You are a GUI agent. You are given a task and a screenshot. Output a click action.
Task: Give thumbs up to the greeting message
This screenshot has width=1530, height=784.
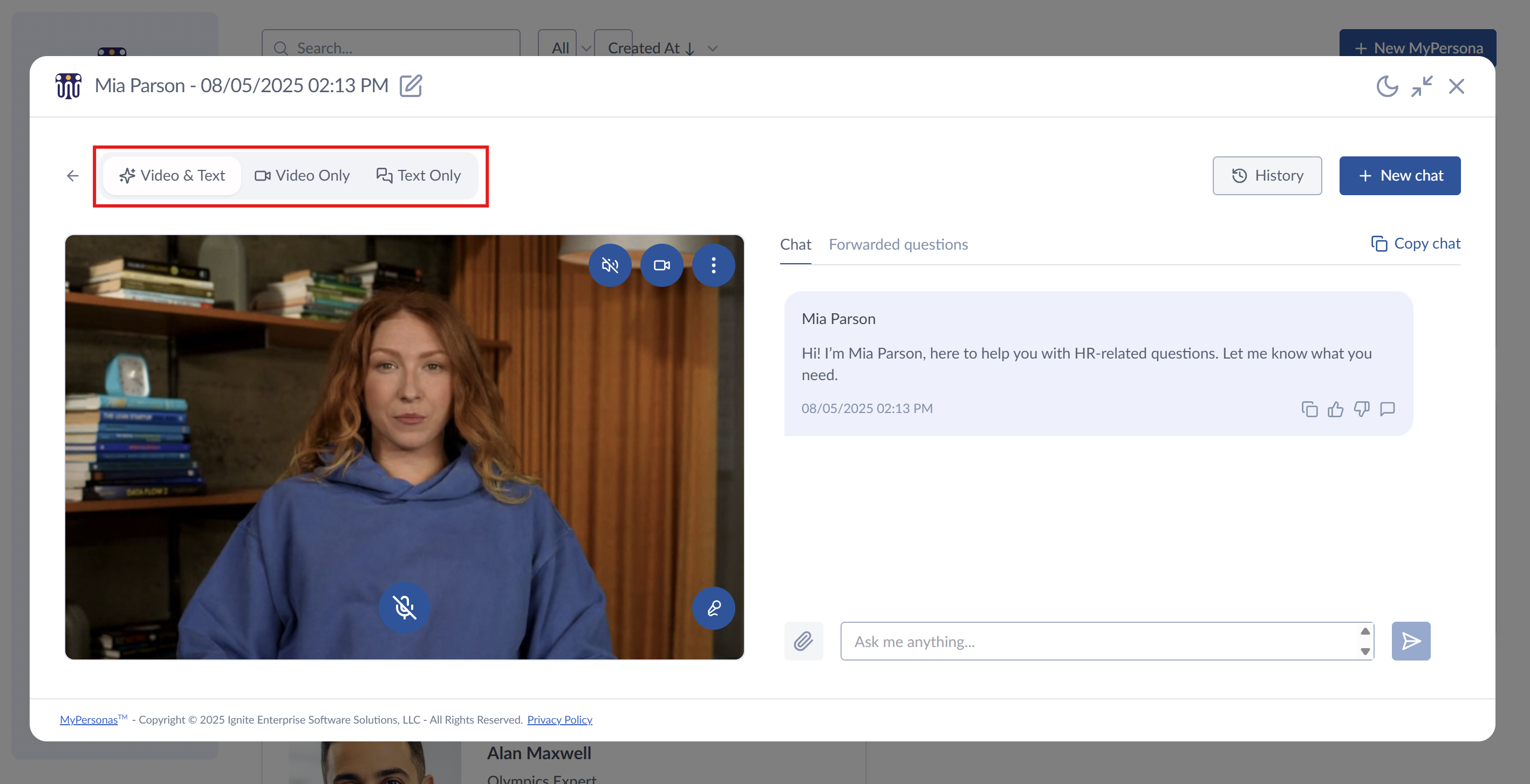click(1335, 409)
